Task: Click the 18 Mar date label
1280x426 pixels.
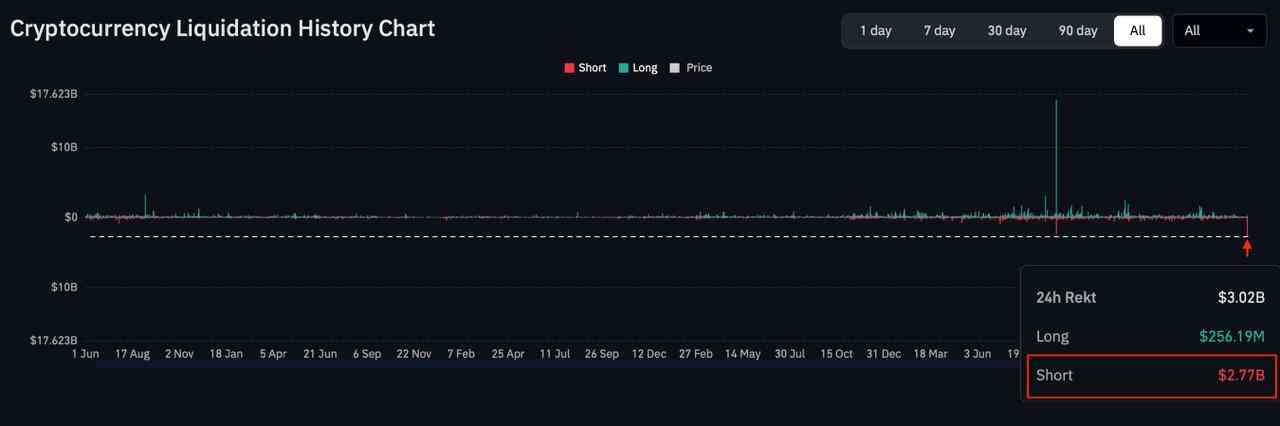Action: [x=930, y=354]
